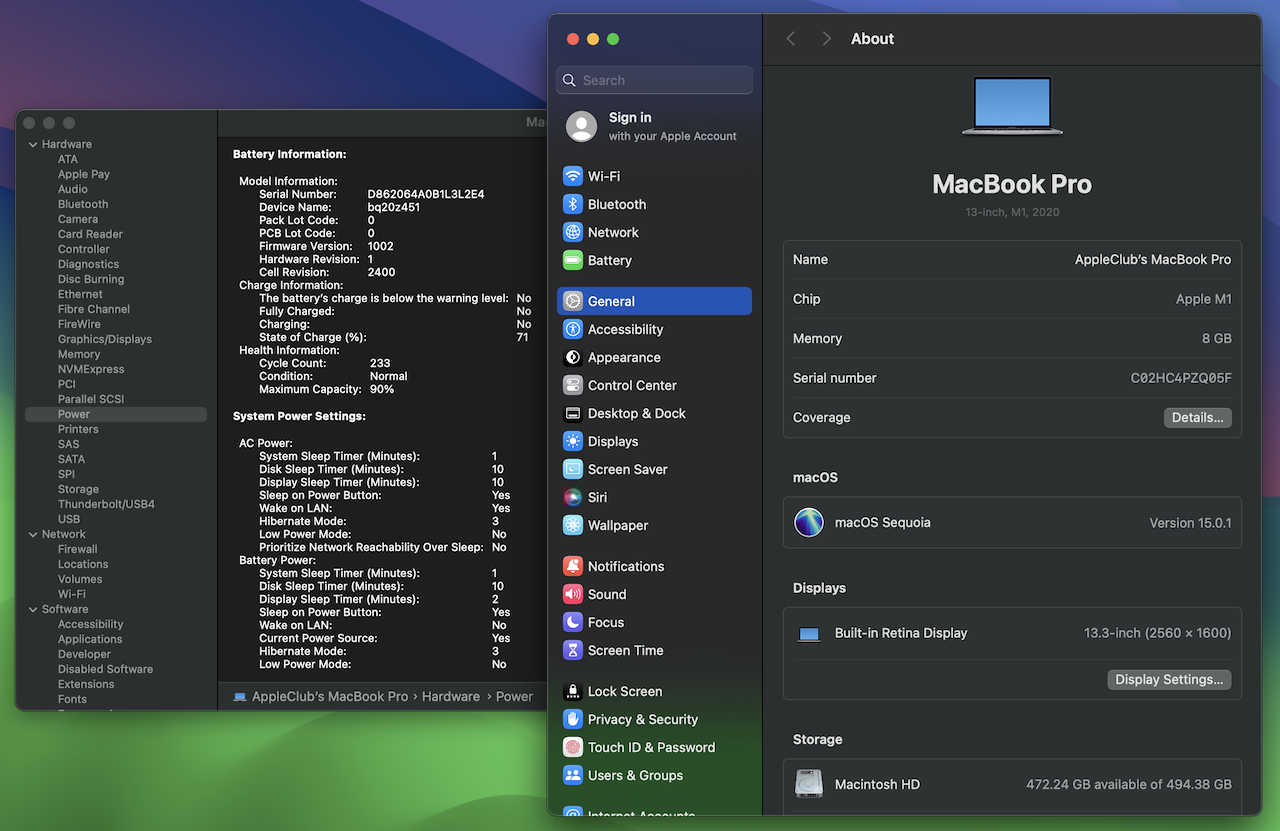The width and height of the screenshot is (1280, 831).
Task: Click the Apple M1 chip value
Action: click(x=1204, y=299)
